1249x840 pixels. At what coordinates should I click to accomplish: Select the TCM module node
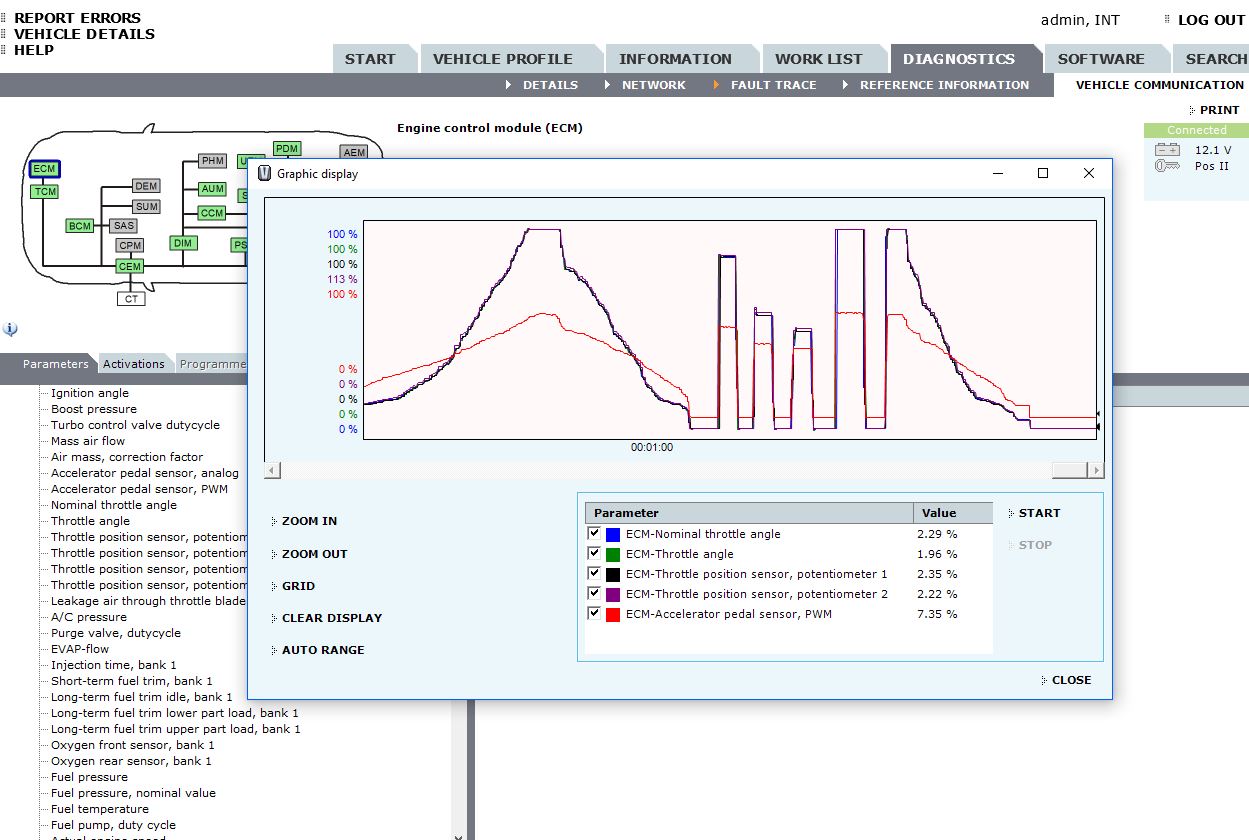(x=44, y=191)
